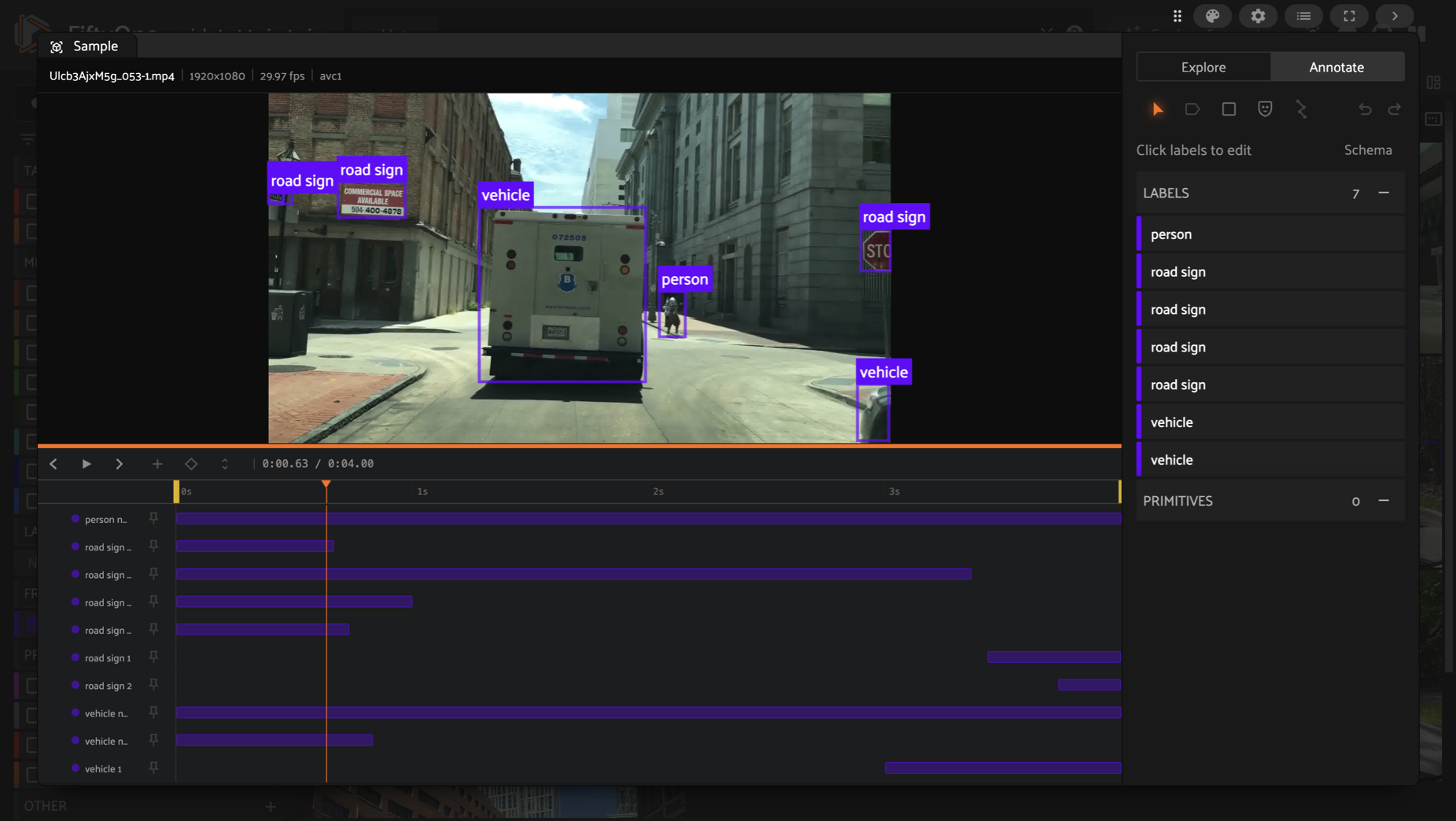The height and width of the screenshot is (821, 1456).
Task: Select the person label in list
Action: point(1270,234)
